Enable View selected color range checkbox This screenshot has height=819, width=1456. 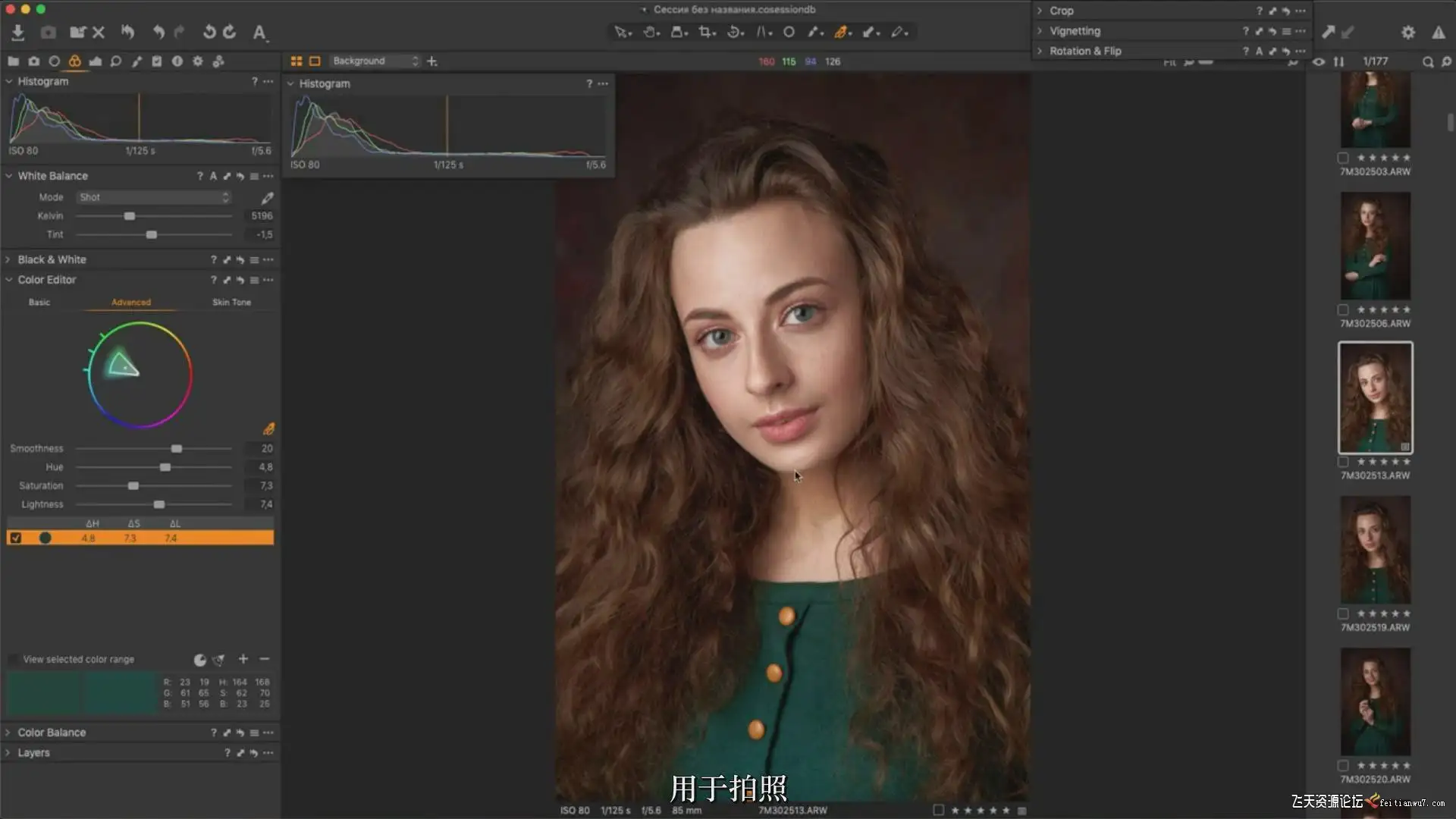tap(13, 659)
